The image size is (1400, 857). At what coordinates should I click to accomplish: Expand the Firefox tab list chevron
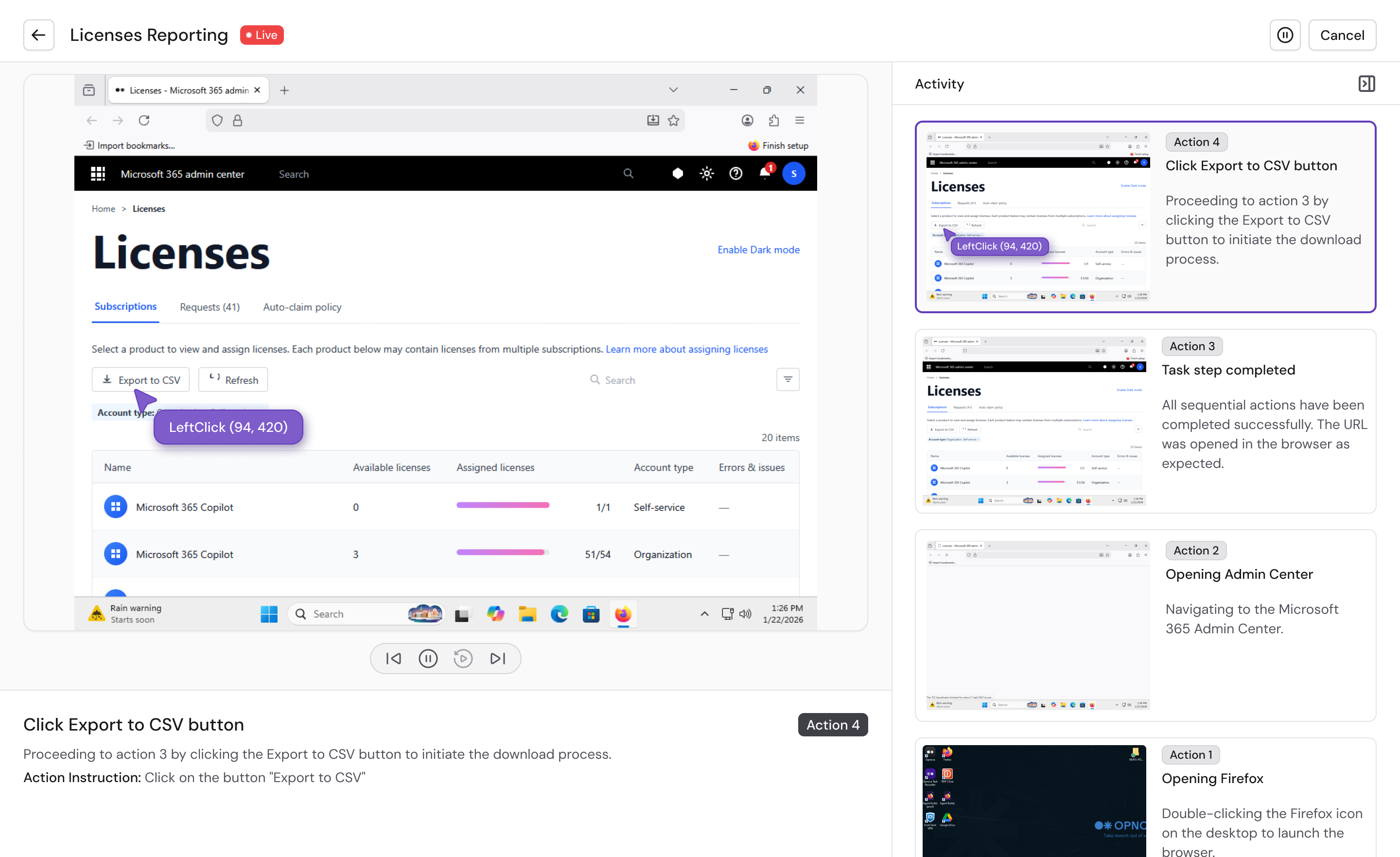point(673,90)
